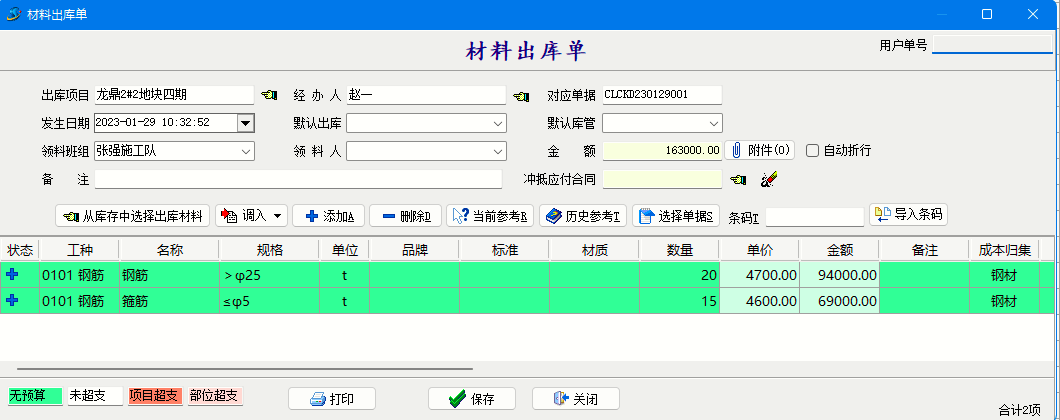Click the 项目超支 color legend swatch
Image resolution: width=1060 pixels, height=420 pixels.
(x=154, y=396)
